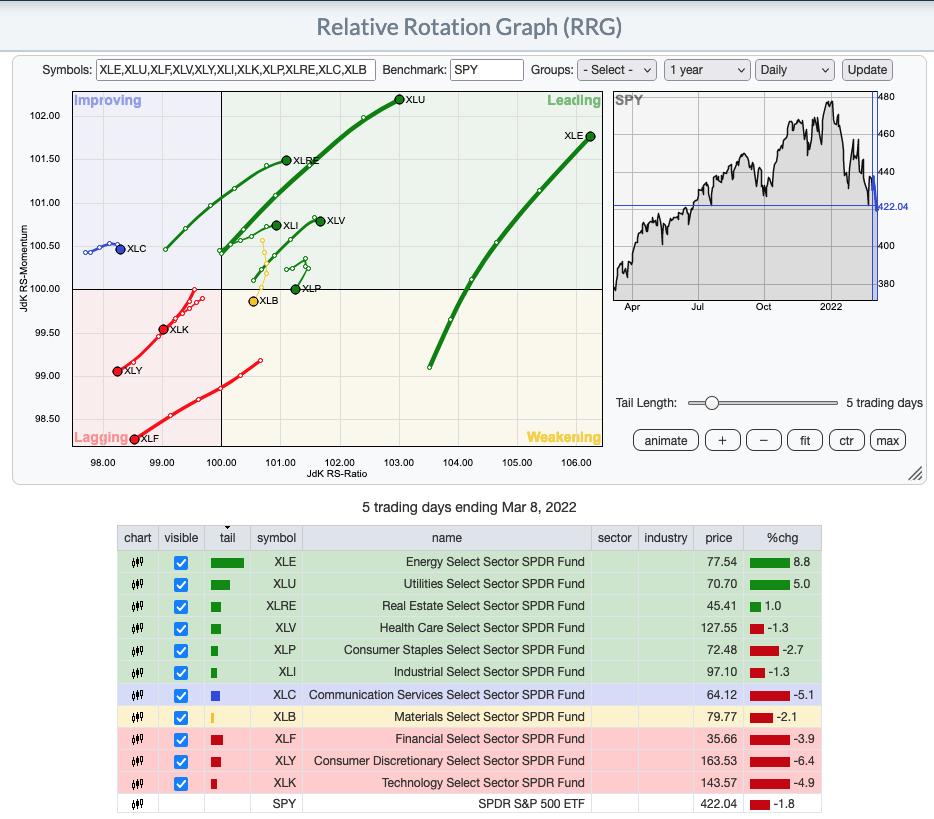The height and width of the screenshot is (819, 934).
Task: Click XLE green tail indicator
Action: (x=227, y=562)
